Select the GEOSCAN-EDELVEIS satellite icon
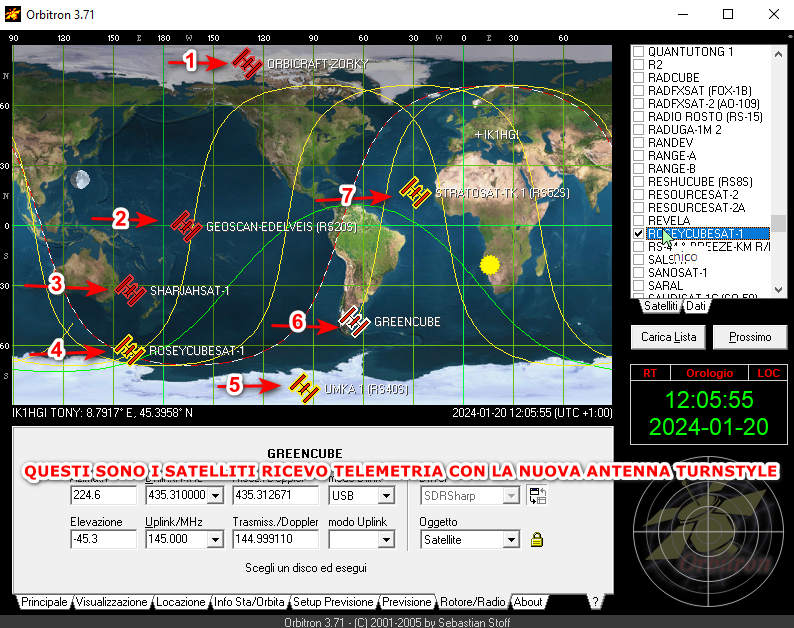 click(186, 226)
